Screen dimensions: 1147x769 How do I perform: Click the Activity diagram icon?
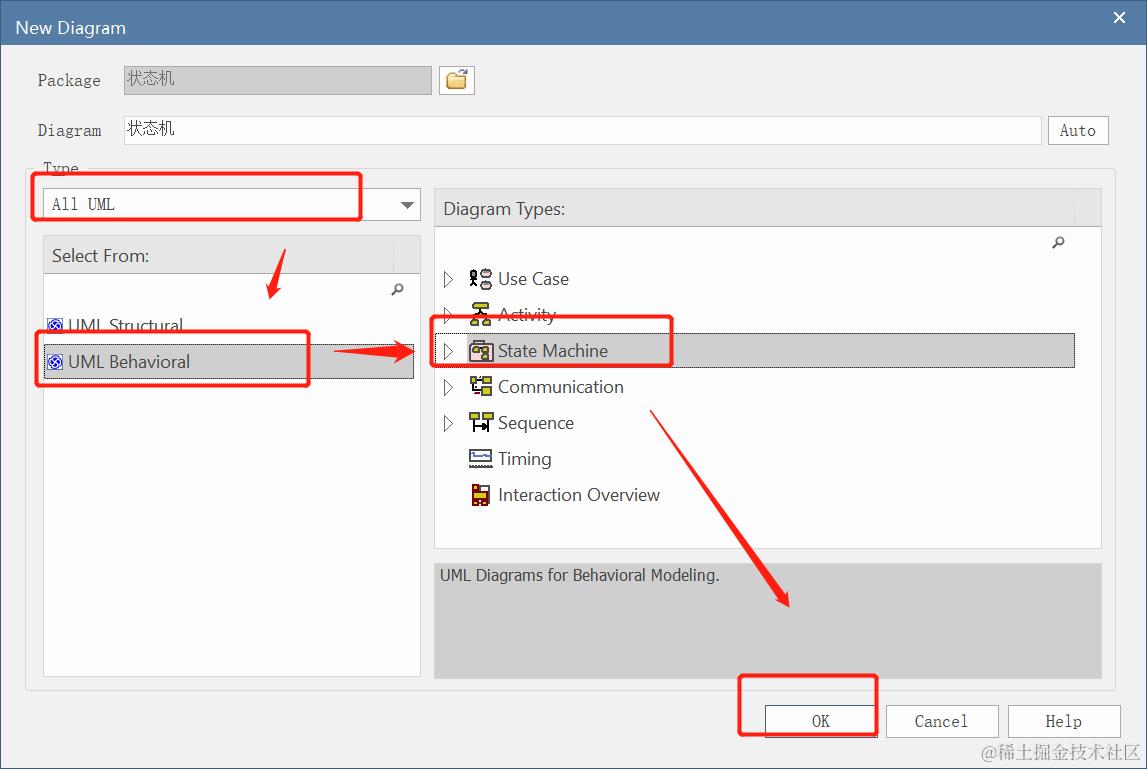(481, 315)
